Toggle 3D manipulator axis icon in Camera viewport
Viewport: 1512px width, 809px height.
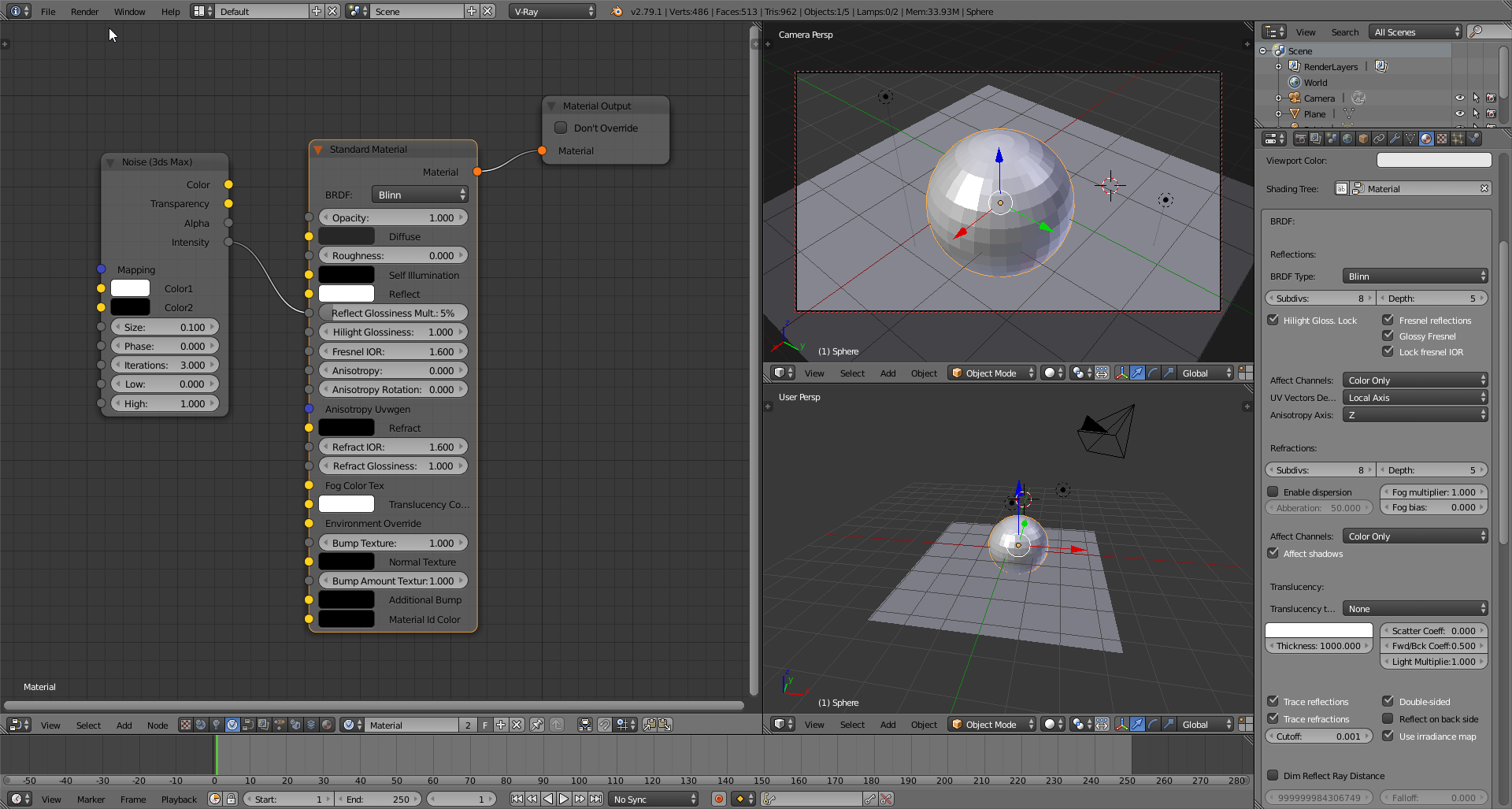(x=1122, y=373)
